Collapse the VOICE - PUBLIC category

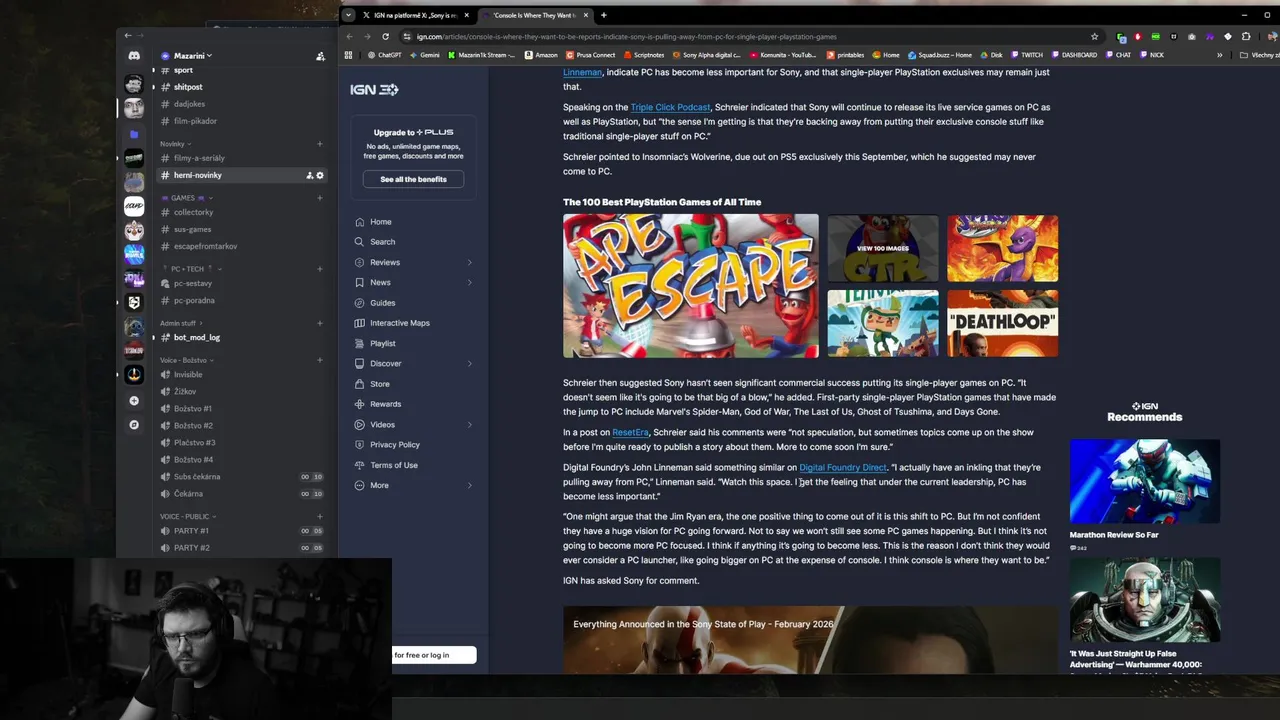[x=187, y=516]
